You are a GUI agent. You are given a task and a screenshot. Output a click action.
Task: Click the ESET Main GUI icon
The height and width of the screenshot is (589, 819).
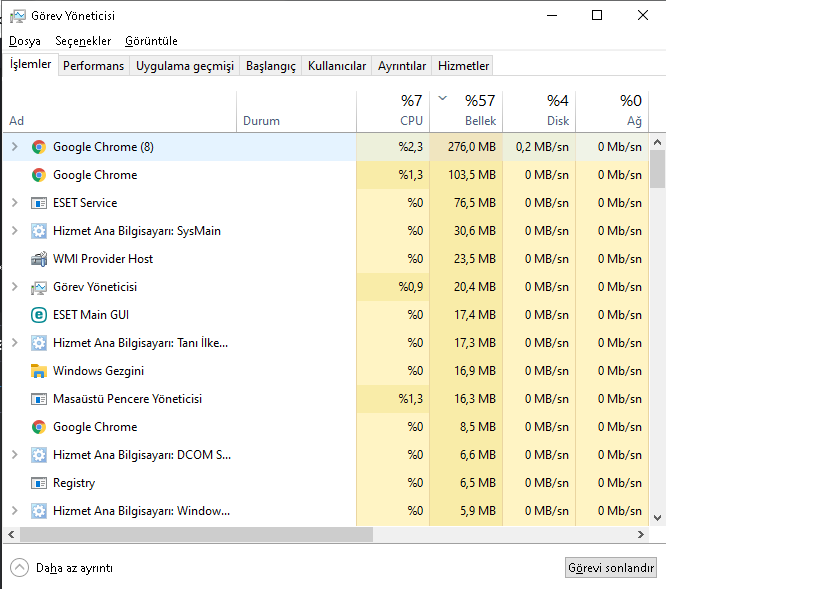pos(39,315)
